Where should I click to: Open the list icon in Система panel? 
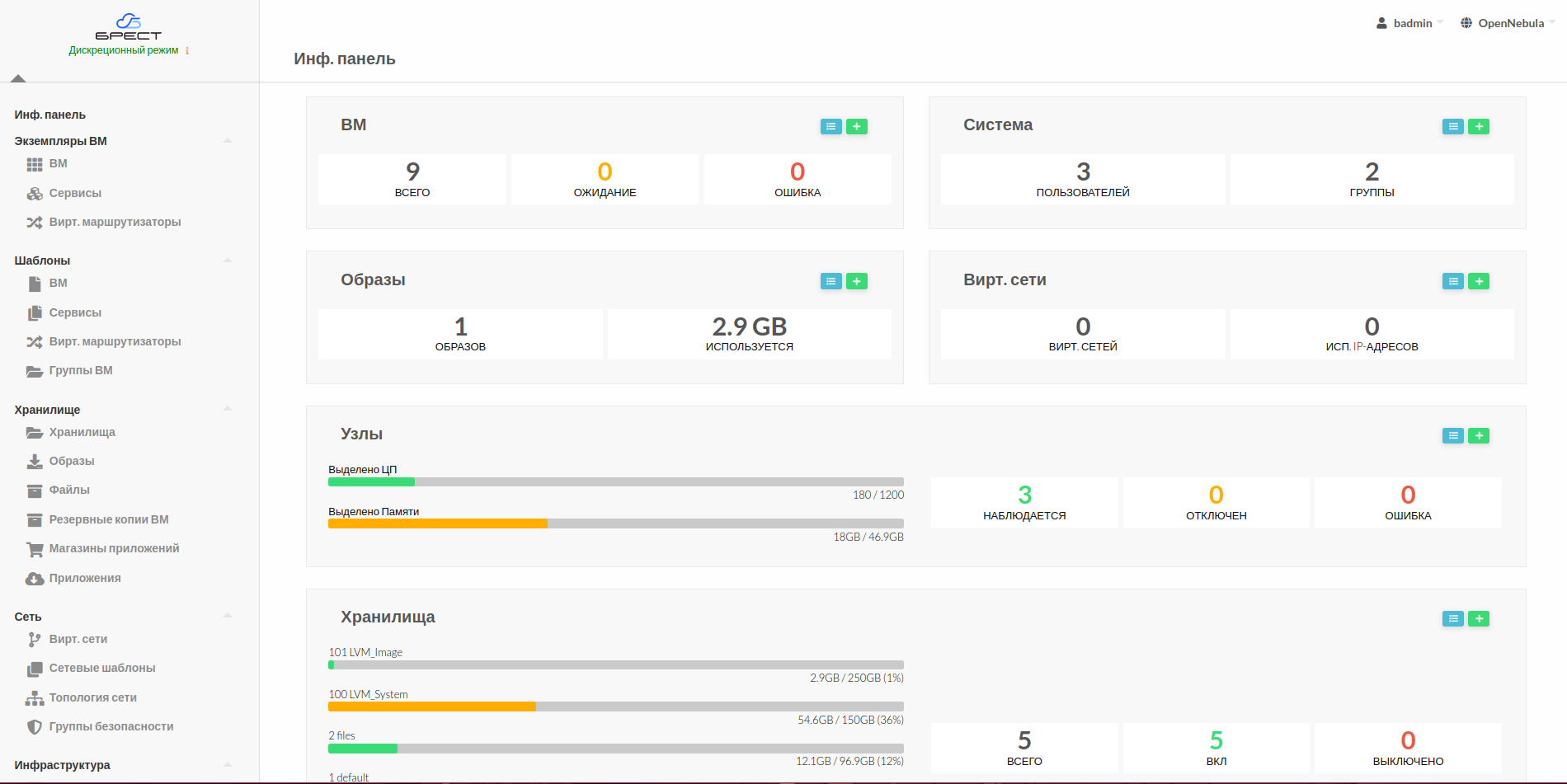tap(1452, 126)
